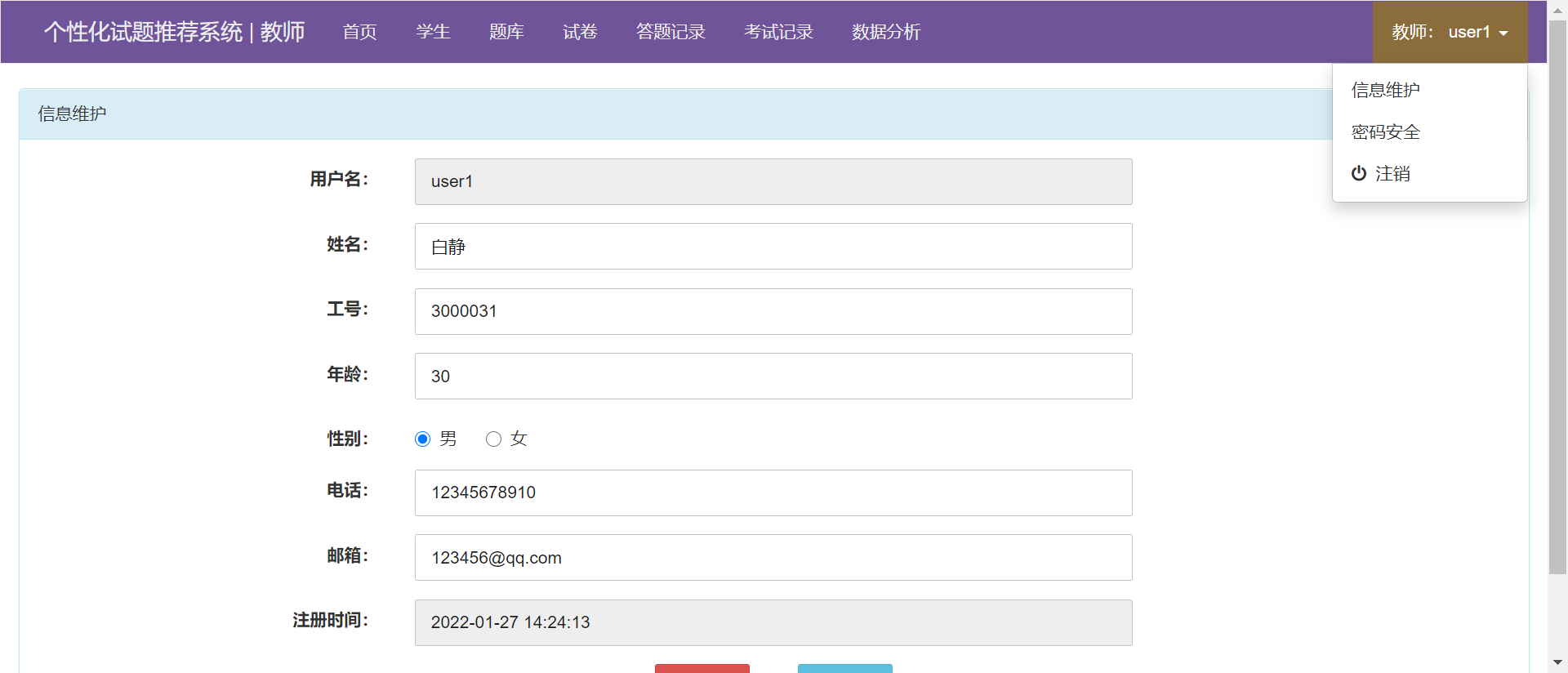
Task: Navigate to 试卷
Action: point(581,32)
